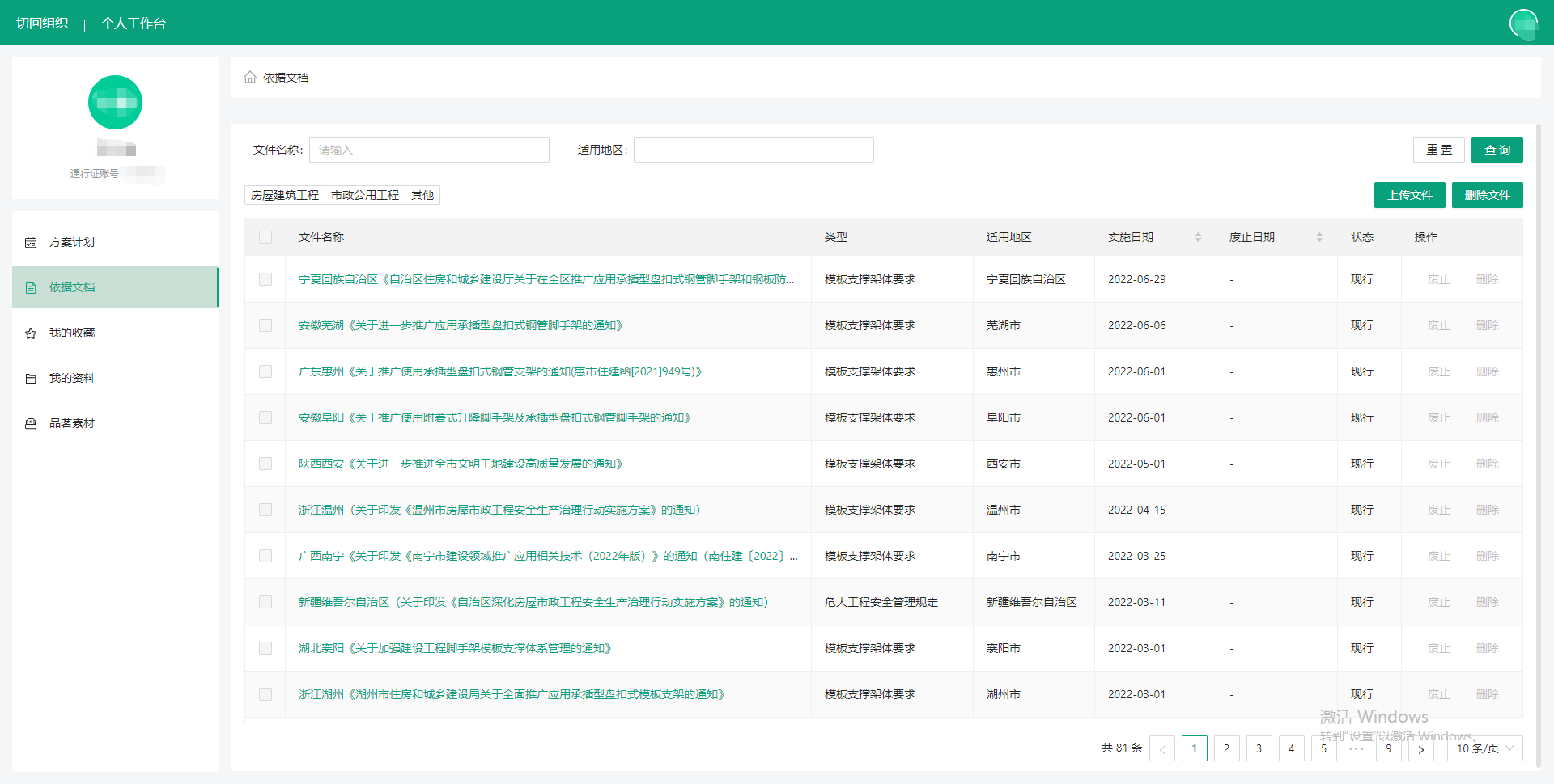Check the row for 宁夏回族自治区 document
The height and width of the screenshot is (784, 1554).
pyautogui.click(x=265, y=279)
